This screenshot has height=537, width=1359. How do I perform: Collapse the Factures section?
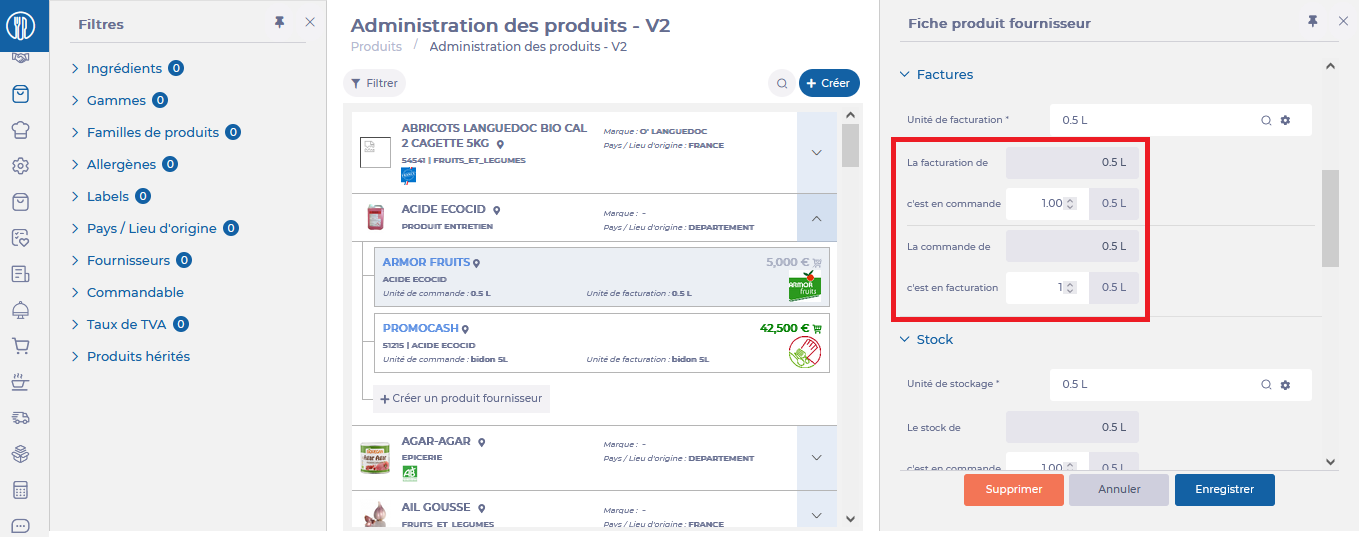(905, 74)
